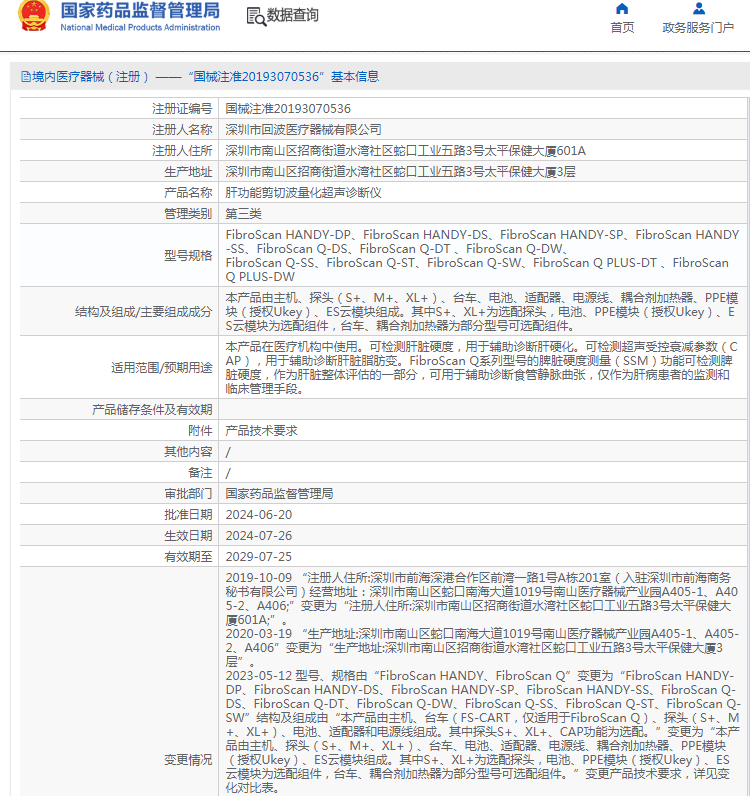
Task: Click the 有效期至 label
Action: click(188, 556)
